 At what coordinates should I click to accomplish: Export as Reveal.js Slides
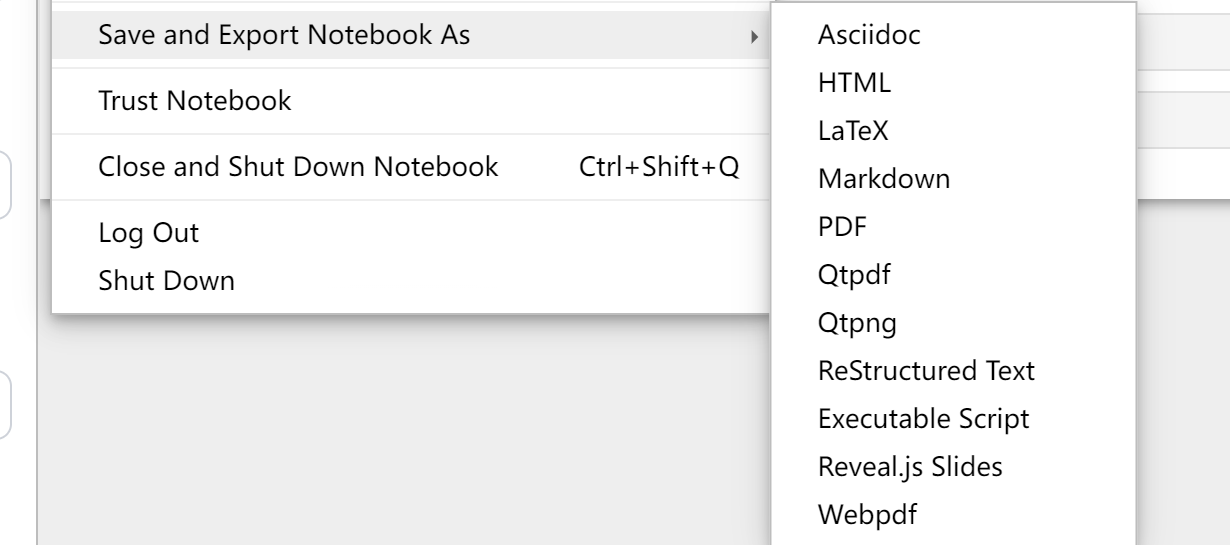[x=910, y=466]
